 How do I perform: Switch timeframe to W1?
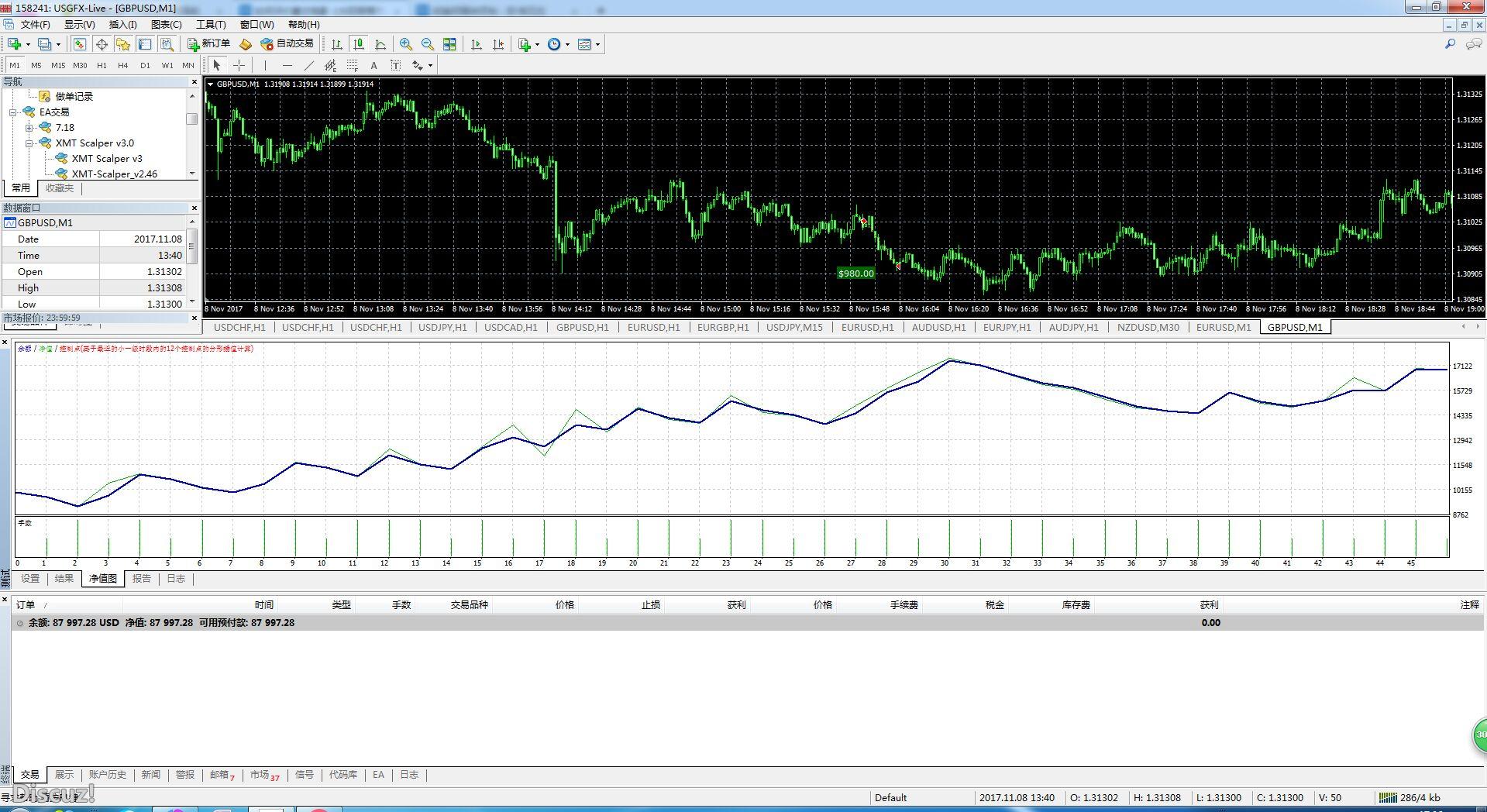coord(167,65)
